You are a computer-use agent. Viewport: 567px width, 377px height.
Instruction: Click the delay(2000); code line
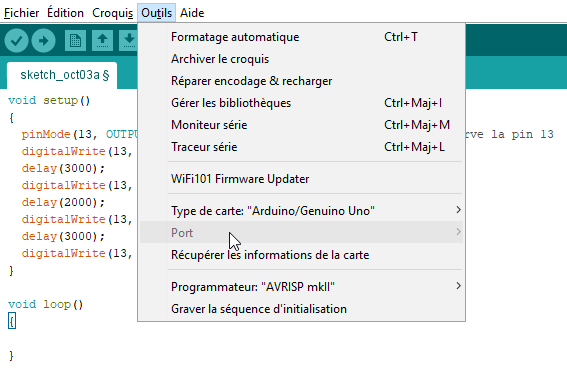point(63,202)
